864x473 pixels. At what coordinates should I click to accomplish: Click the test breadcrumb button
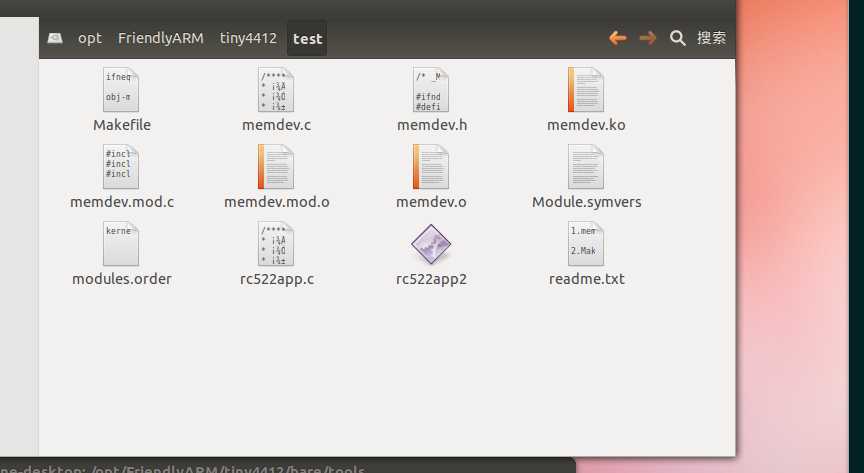[x=307, y=38]
